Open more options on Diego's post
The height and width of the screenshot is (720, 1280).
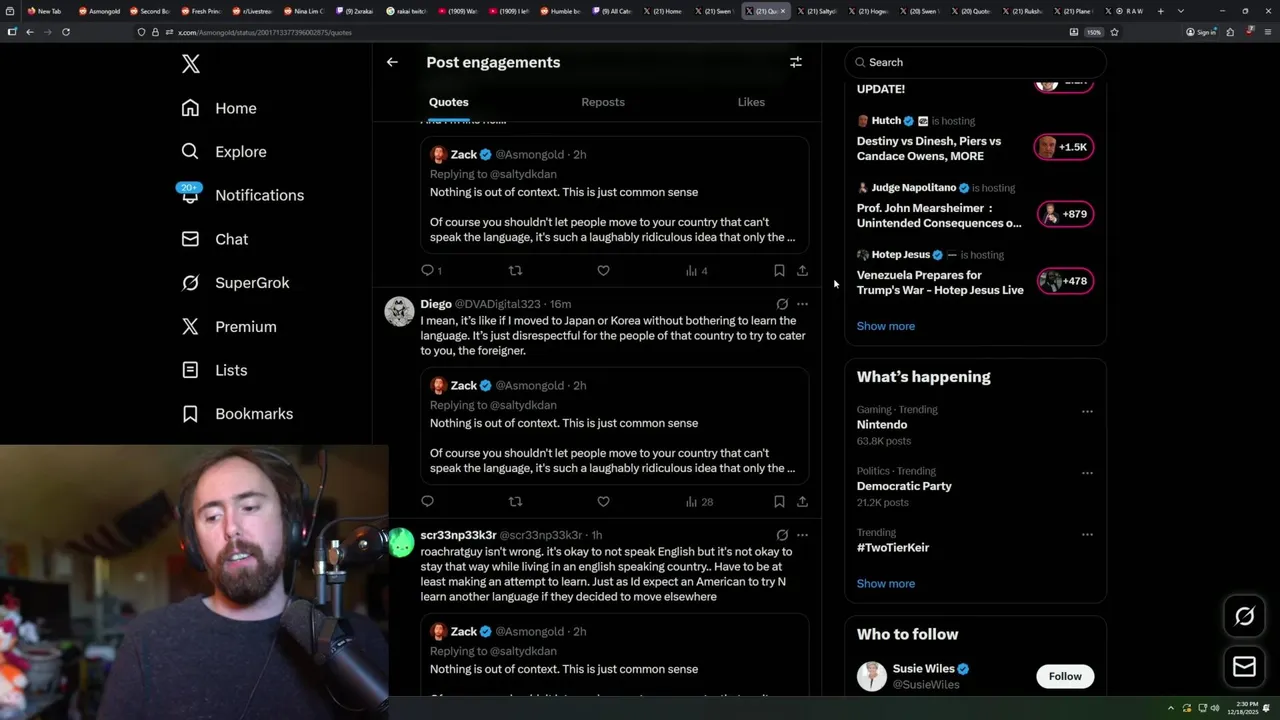pyautogui.click(x=802, y=304)
